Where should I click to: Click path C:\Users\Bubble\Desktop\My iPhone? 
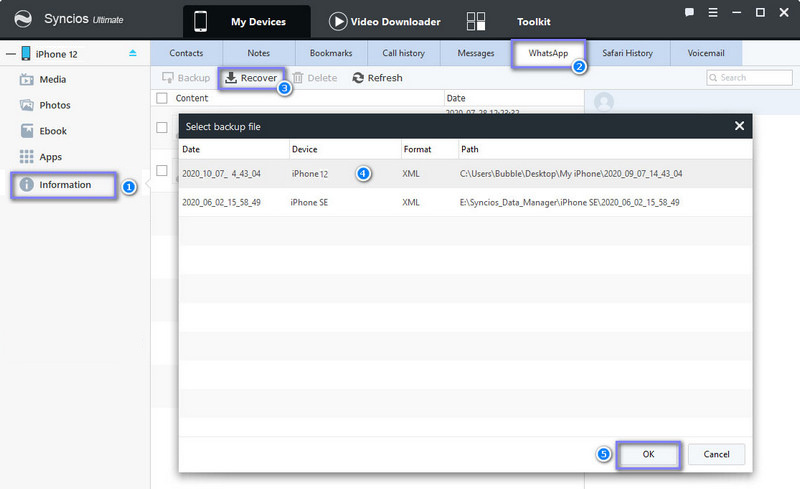pyautogui.click(x=571, y=174)
